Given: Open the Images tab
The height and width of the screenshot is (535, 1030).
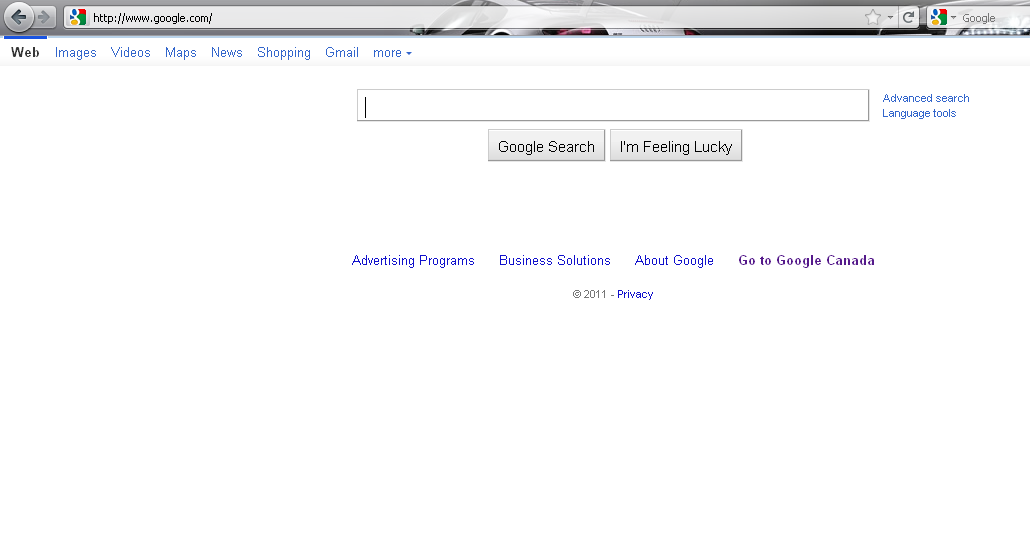Looking at the screenshot, I should 76,53.
